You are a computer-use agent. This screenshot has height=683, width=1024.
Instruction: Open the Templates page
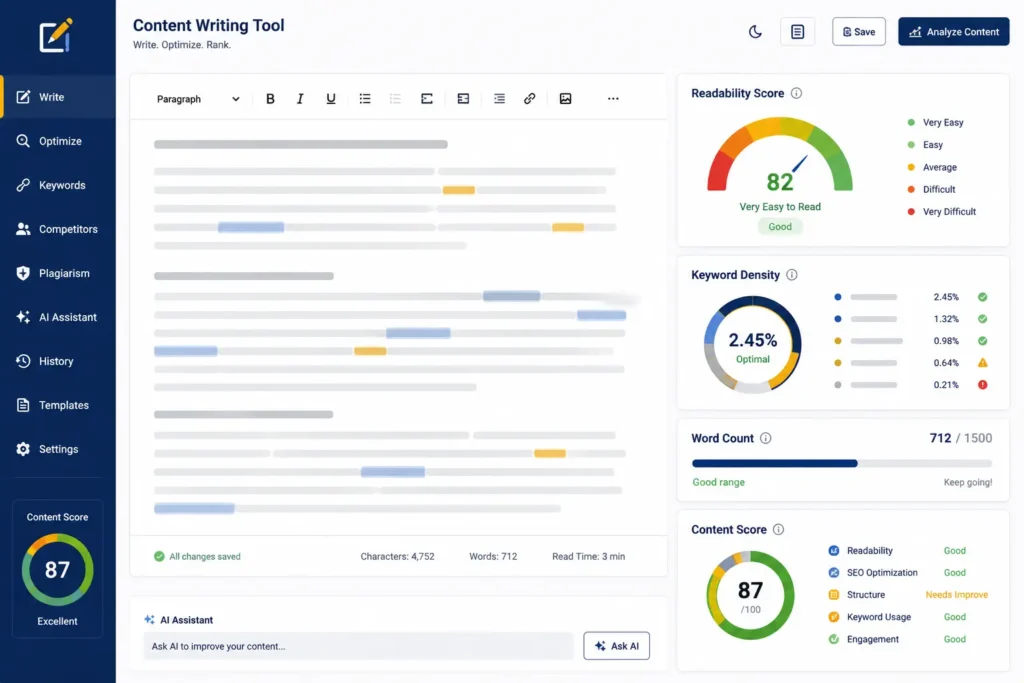[58, 405]
